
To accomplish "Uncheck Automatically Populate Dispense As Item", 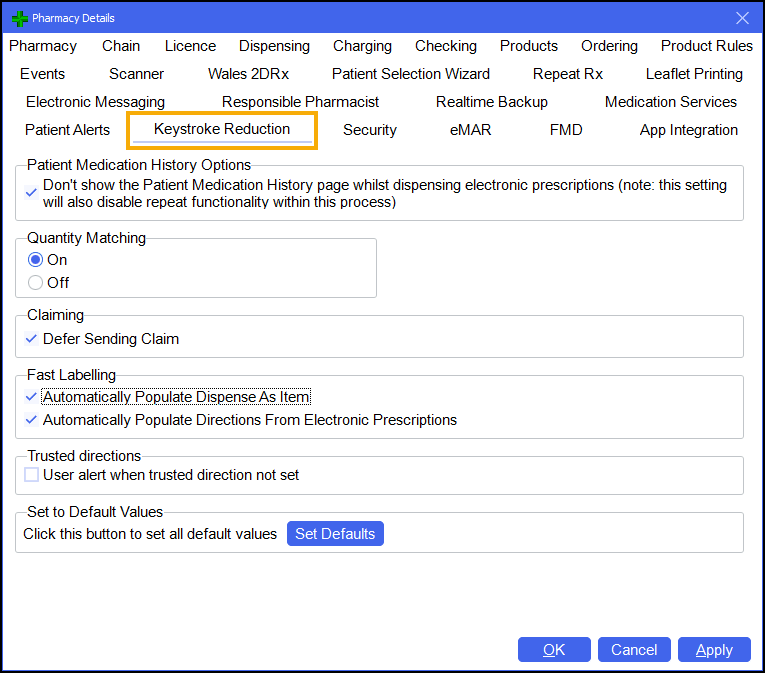I will pos(32,397).
